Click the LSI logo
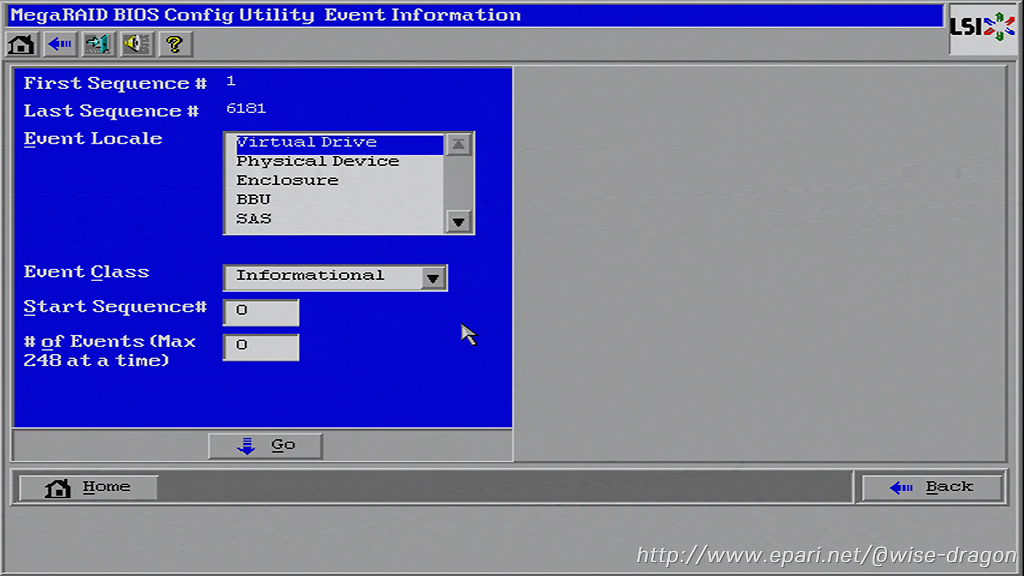1024x576 pixels. coord(982,27)
